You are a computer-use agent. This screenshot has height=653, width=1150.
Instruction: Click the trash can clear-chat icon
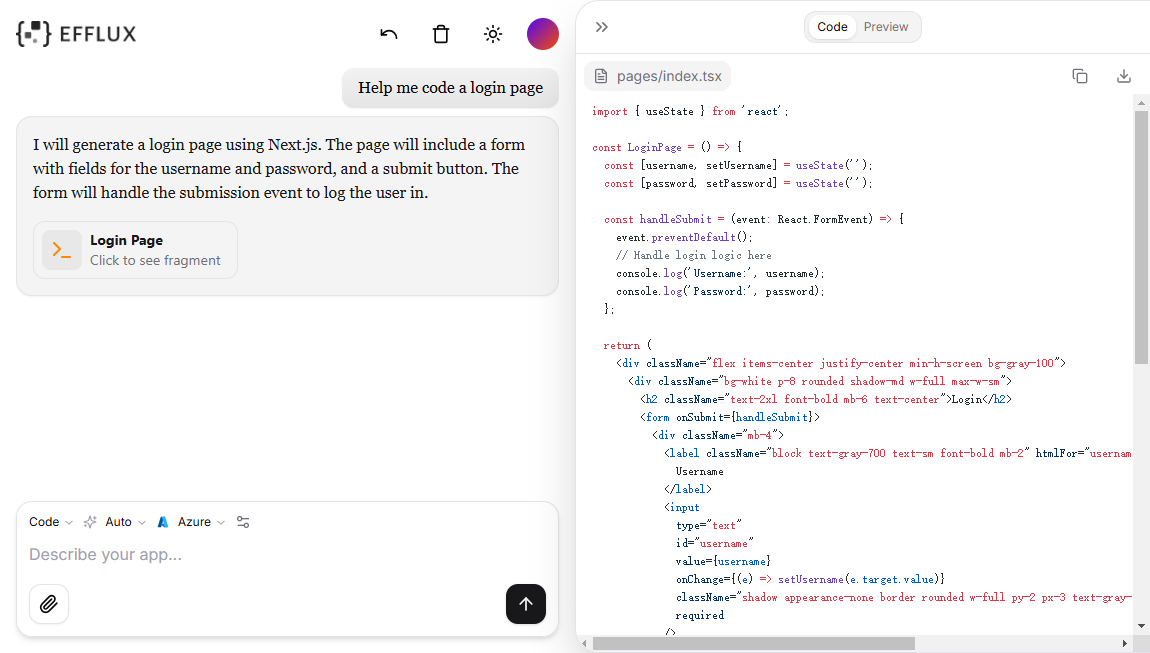pos(441,34)
